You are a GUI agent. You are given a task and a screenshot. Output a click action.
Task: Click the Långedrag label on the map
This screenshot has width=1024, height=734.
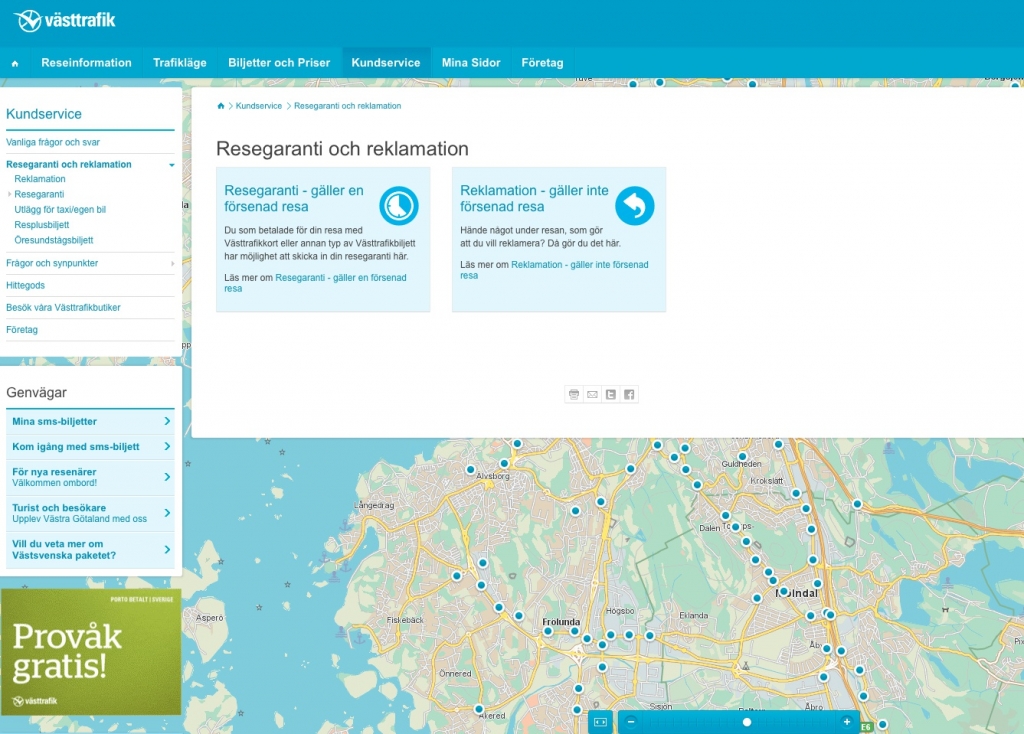(x=374, y=505)
